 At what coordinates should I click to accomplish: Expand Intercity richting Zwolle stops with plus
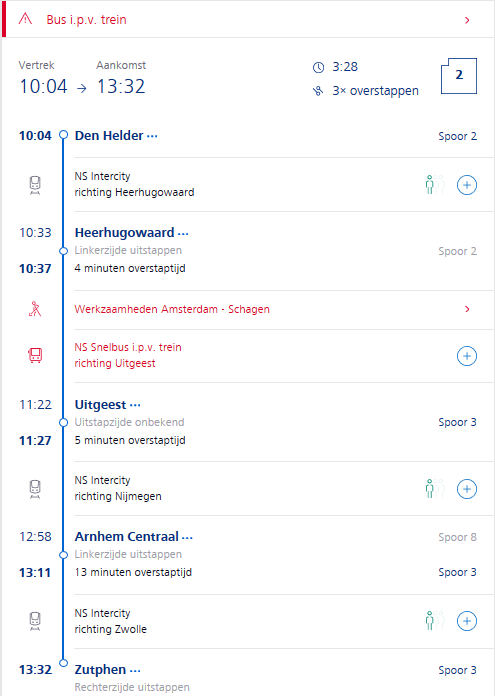coord(467,621)
